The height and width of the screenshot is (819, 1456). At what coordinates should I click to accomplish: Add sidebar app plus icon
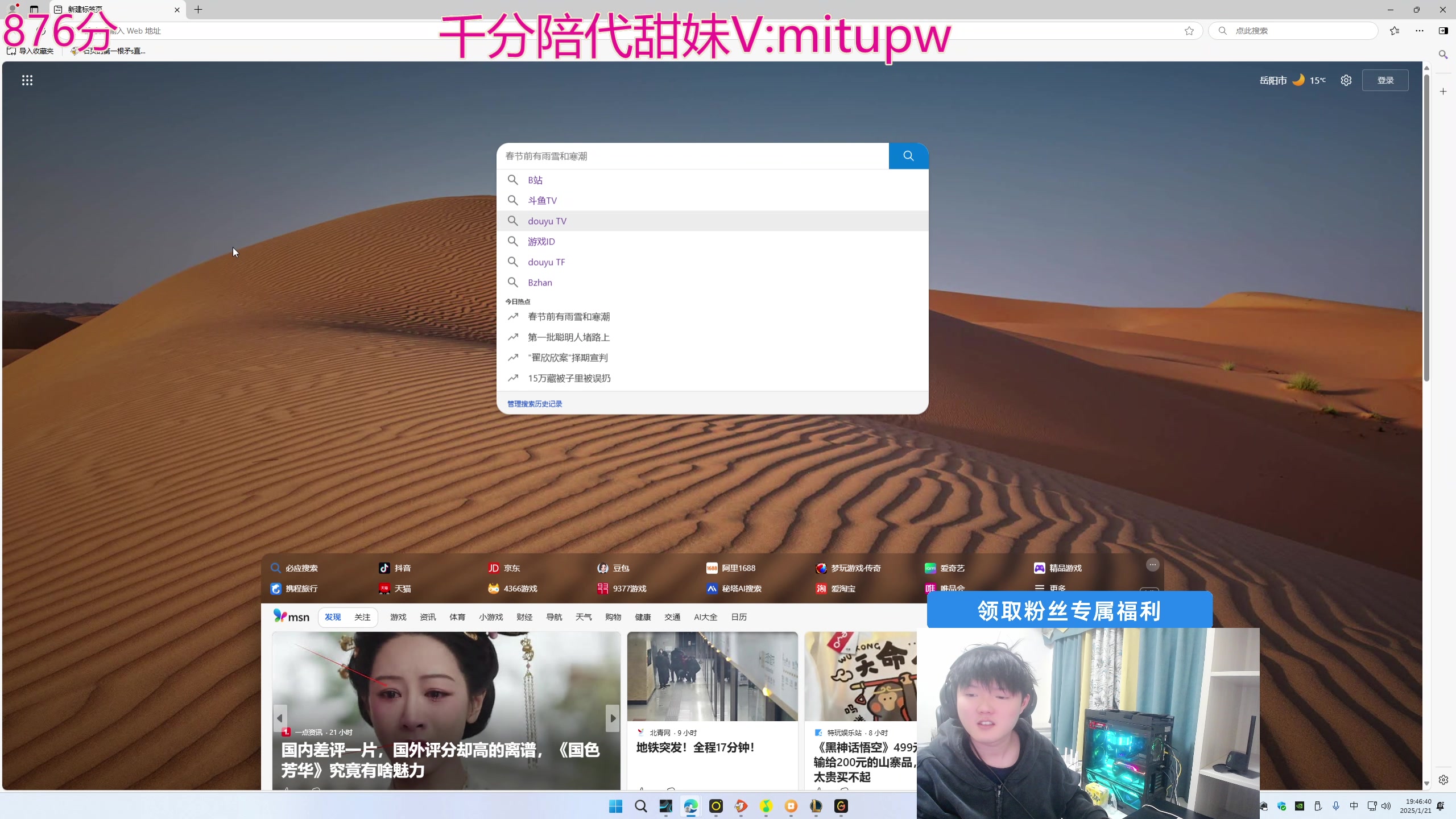(x=1443, y=91)
